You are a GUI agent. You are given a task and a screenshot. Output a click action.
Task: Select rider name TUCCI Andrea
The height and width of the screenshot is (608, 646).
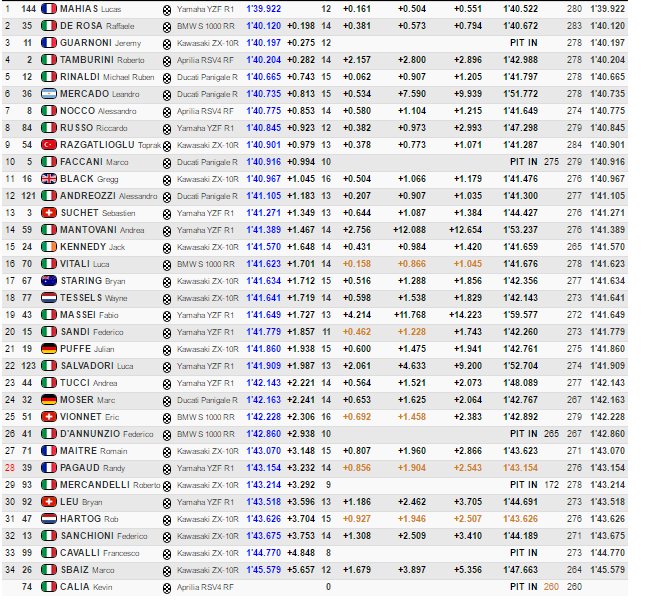(89, 383)
